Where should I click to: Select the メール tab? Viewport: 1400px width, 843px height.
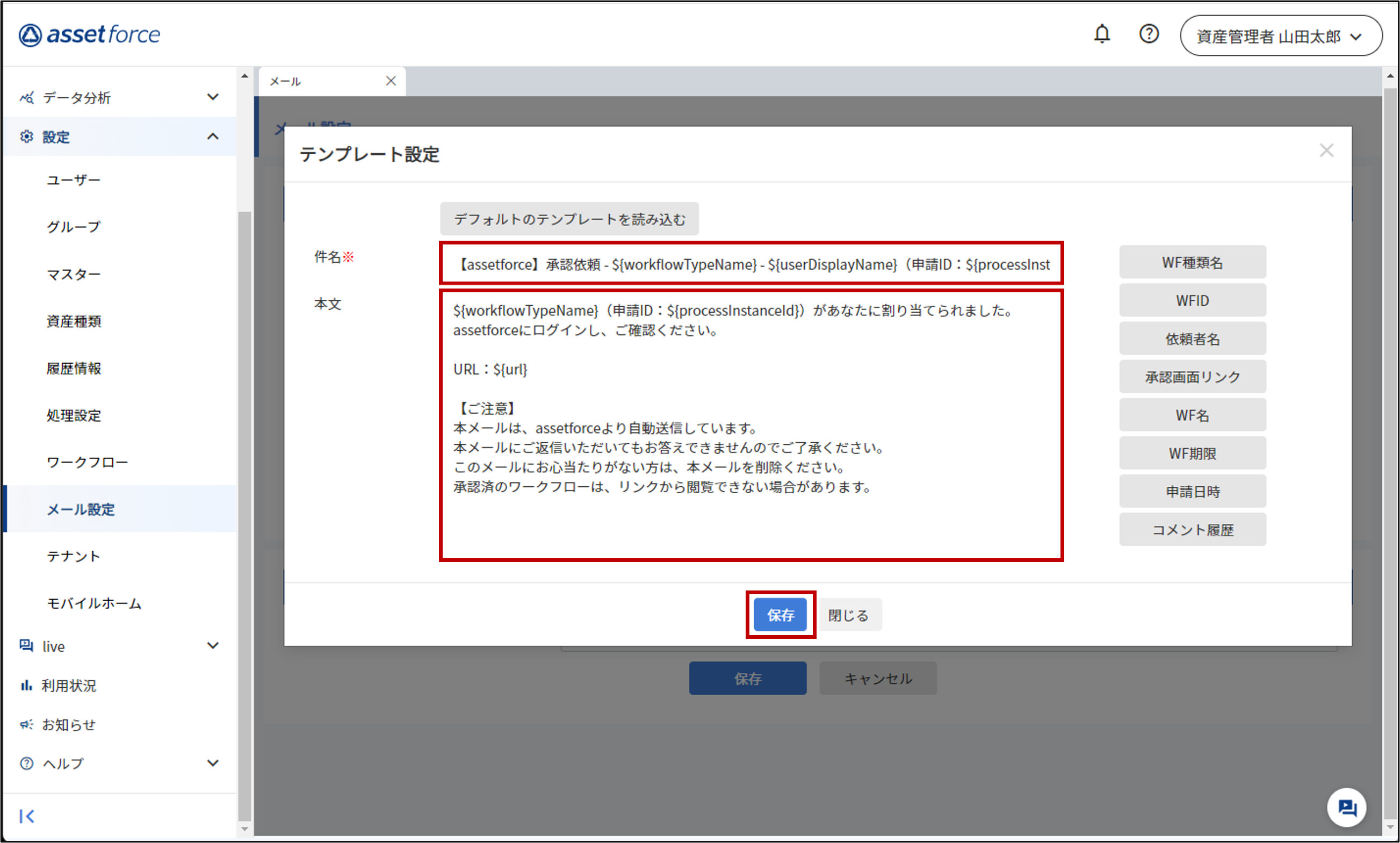click(331, 81)
